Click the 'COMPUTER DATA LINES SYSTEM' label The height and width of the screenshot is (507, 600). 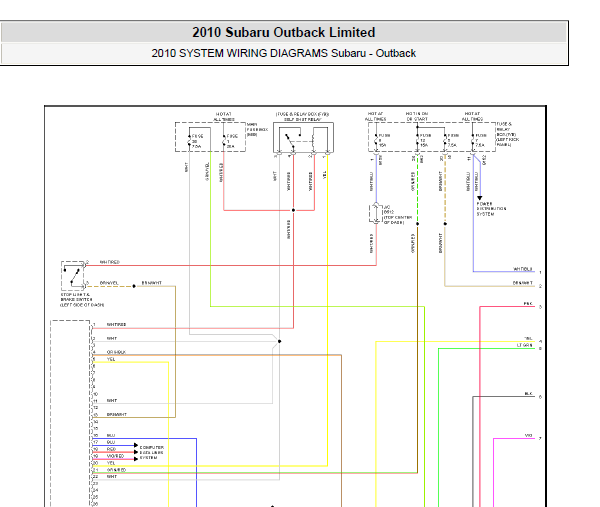click(152, 452)
